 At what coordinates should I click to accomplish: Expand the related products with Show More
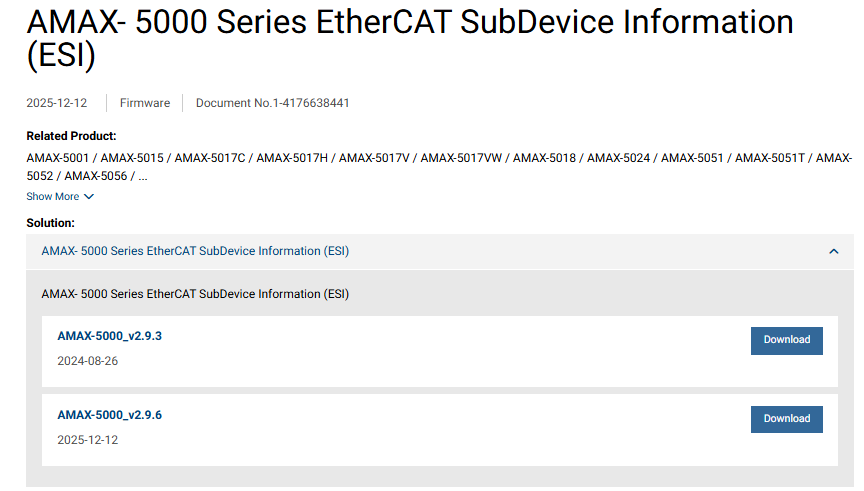pyautogui.click(x=53, y=197)
